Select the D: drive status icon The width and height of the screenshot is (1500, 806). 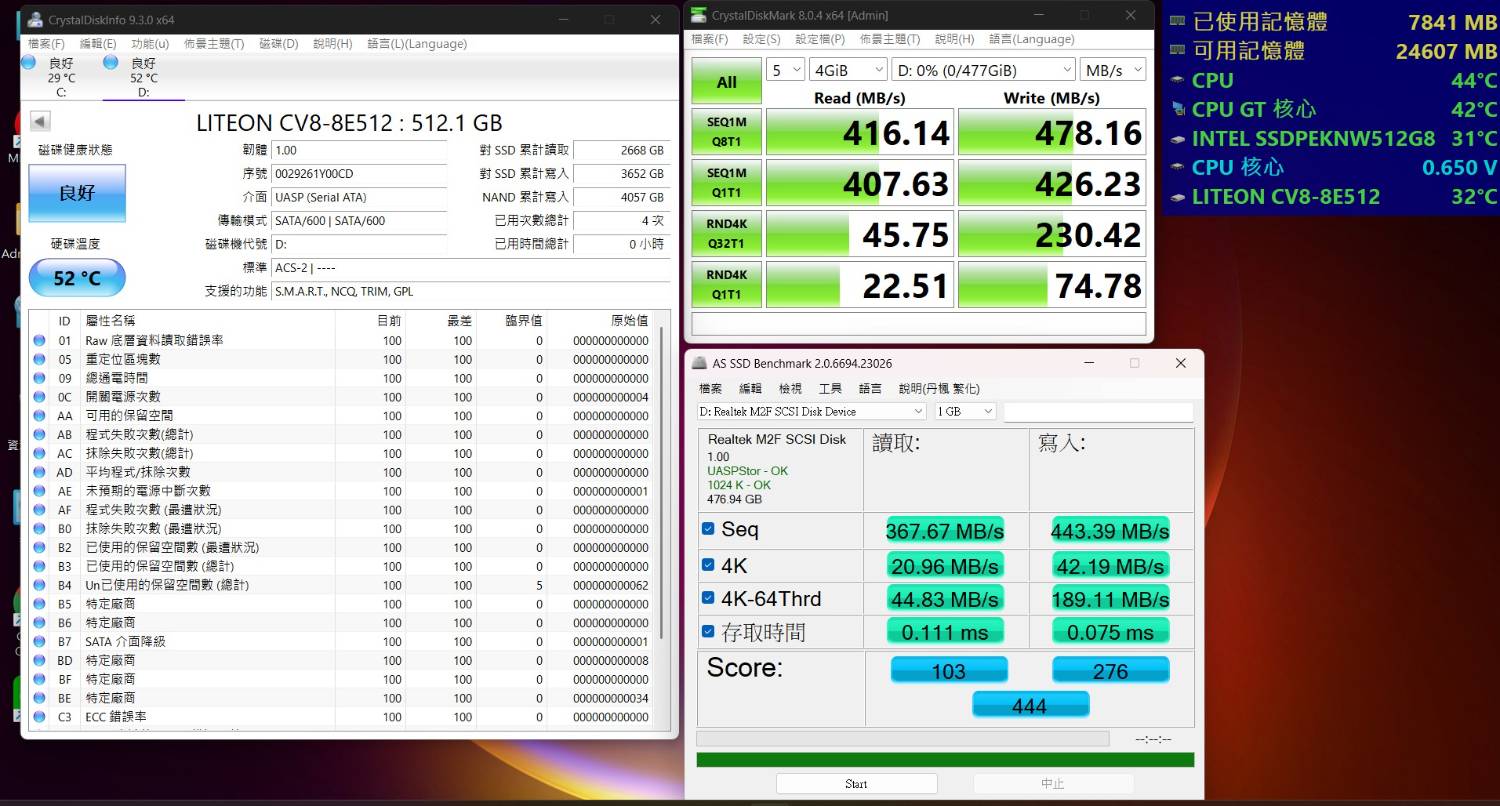pyautogui.click(x=111, y=63)
